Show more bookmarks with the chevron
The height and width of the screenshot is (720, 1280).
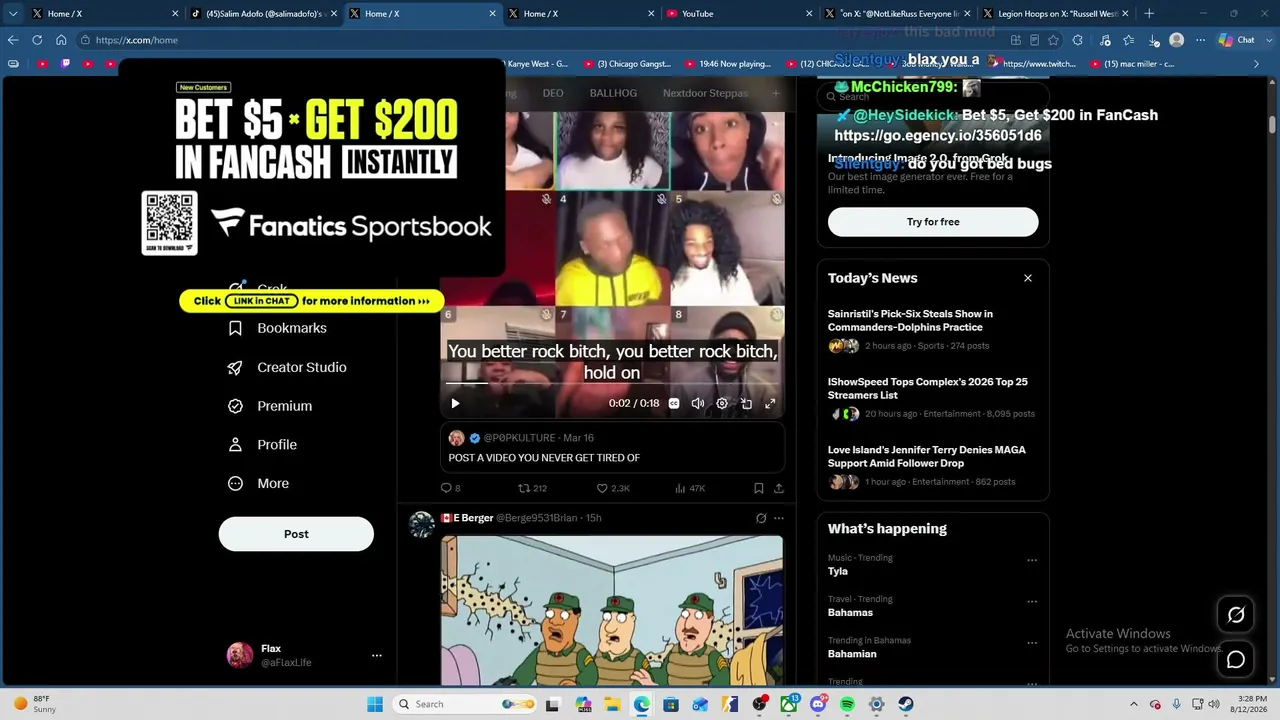(1257, 64)
